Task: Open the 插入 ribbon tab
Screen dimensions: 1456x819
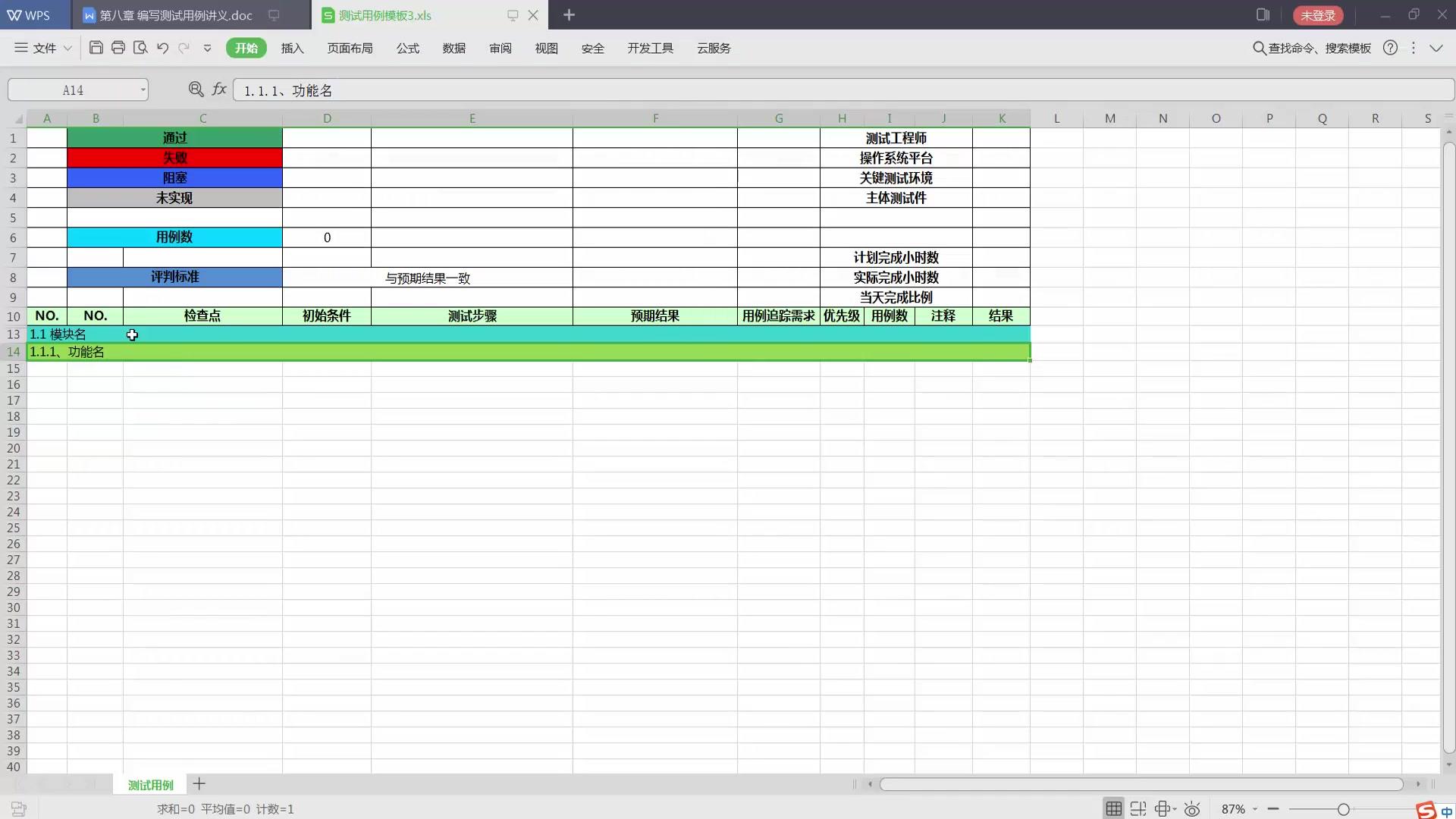Action: (x=292, y=48)
